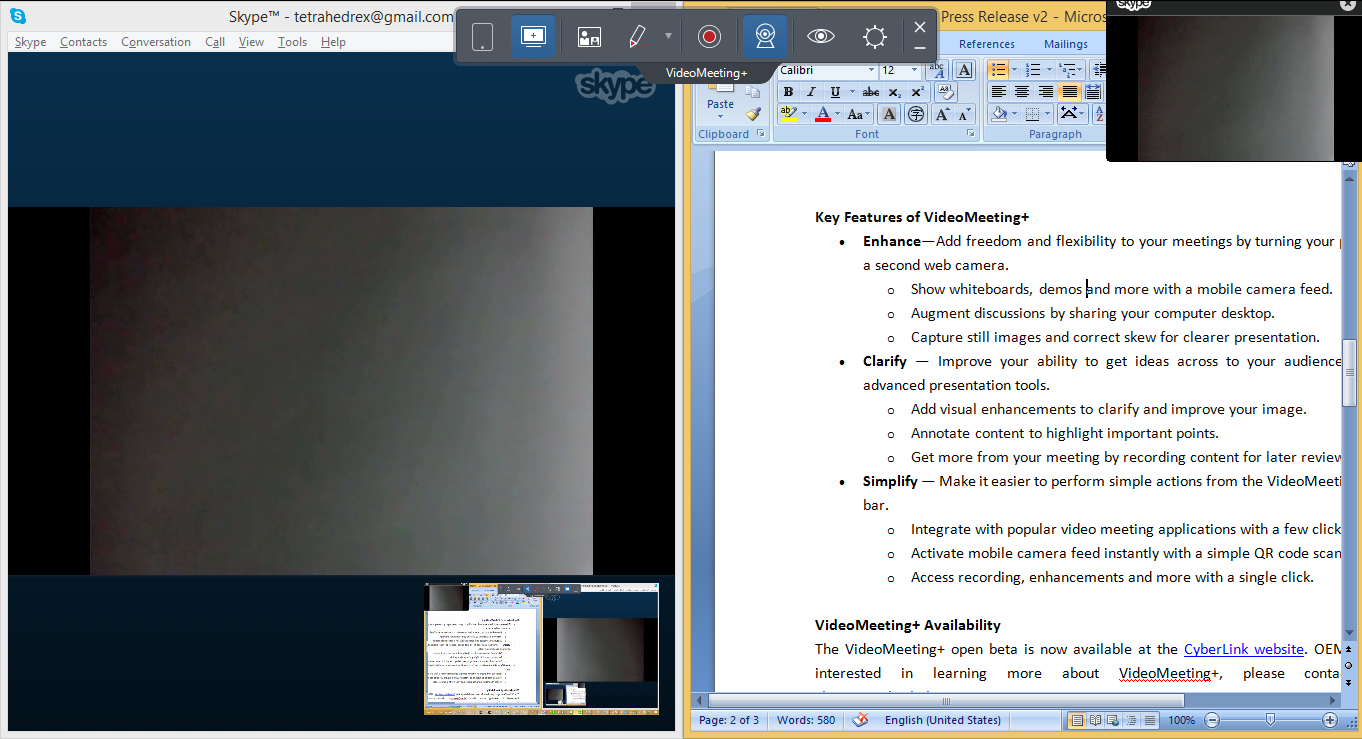Expand the underline style dropdown arrow
Screen dimensions: 1362x739
coord(851,92)
